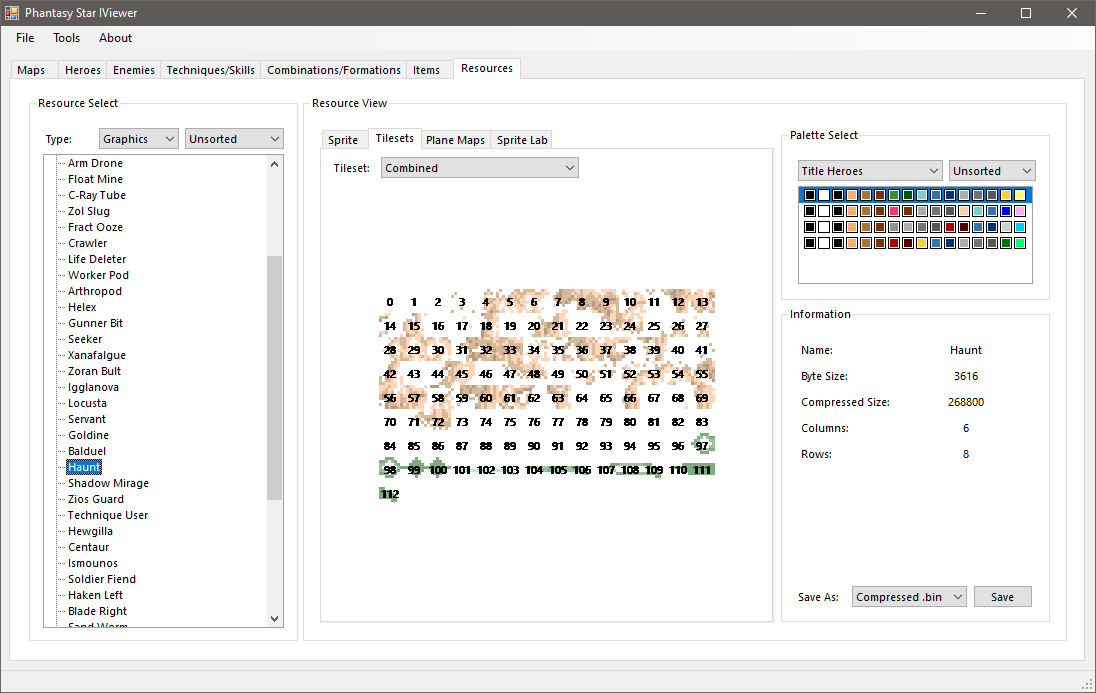This screenshot has height=693, width=1096.
Task: Open the About menu
Action: (115, 38)
